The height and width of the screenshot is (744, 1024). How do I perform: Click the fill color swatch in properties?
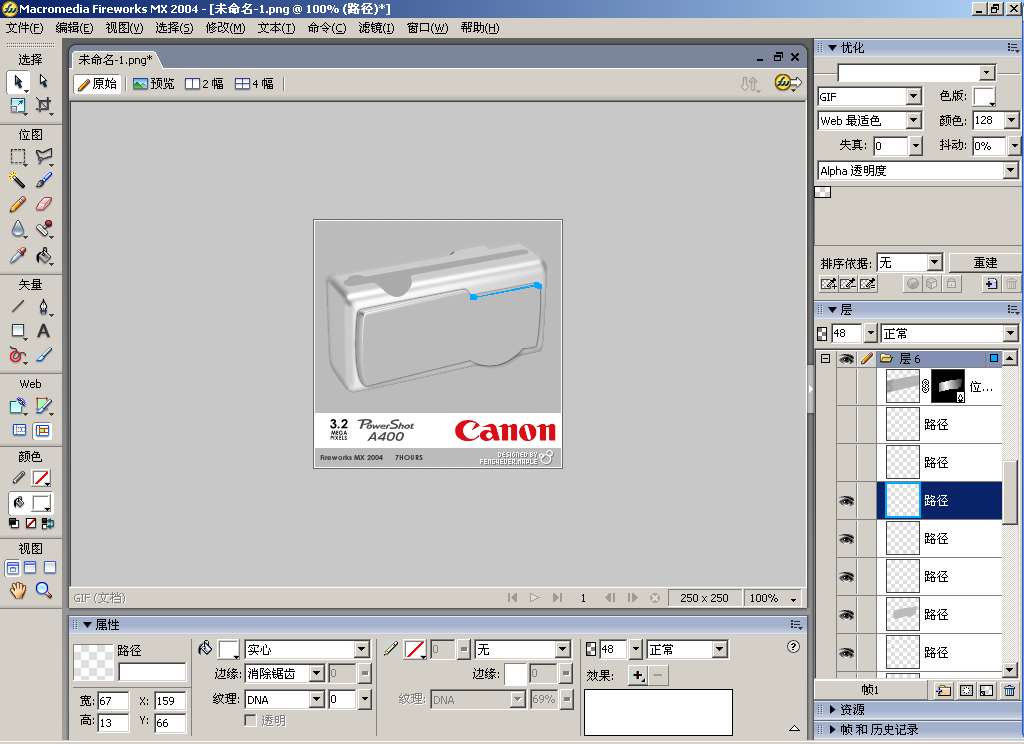tap(228, 649)
